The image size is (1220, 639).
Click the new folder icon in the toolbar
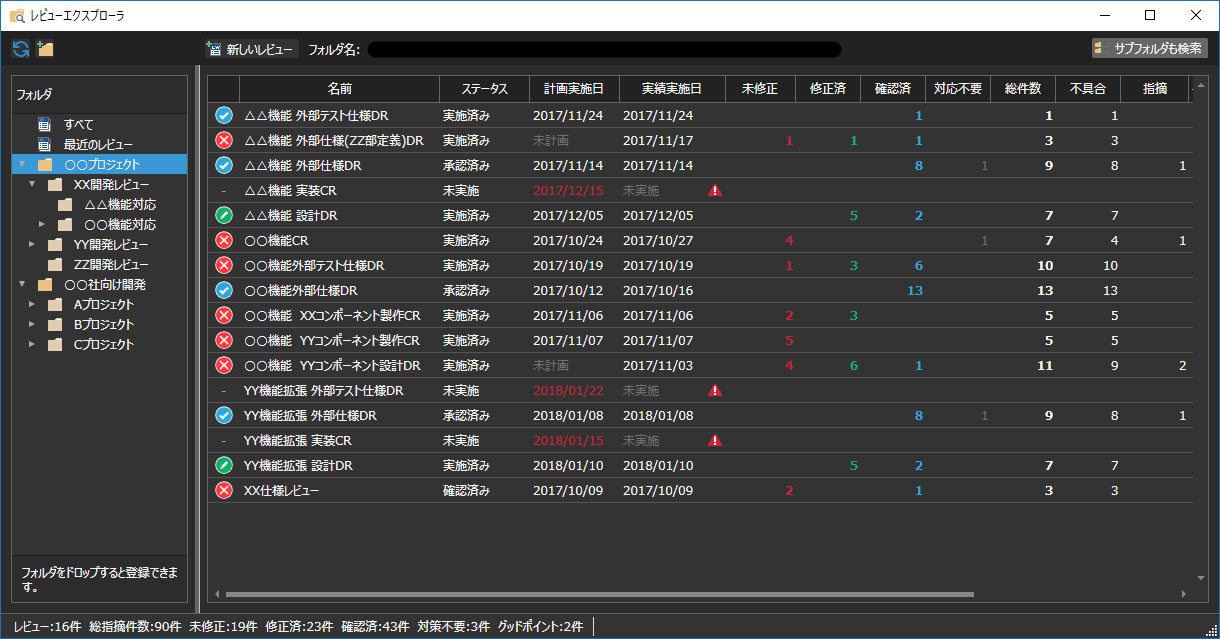pyautogui.click(x=44, y=48)
